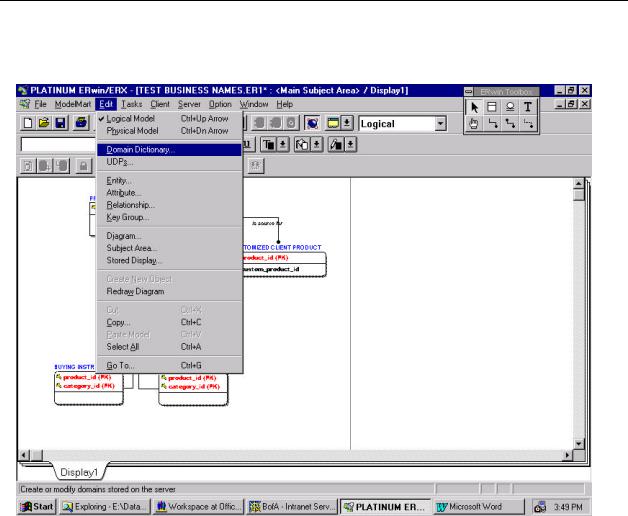Switch to the Display1 tab

pos(79,472)
